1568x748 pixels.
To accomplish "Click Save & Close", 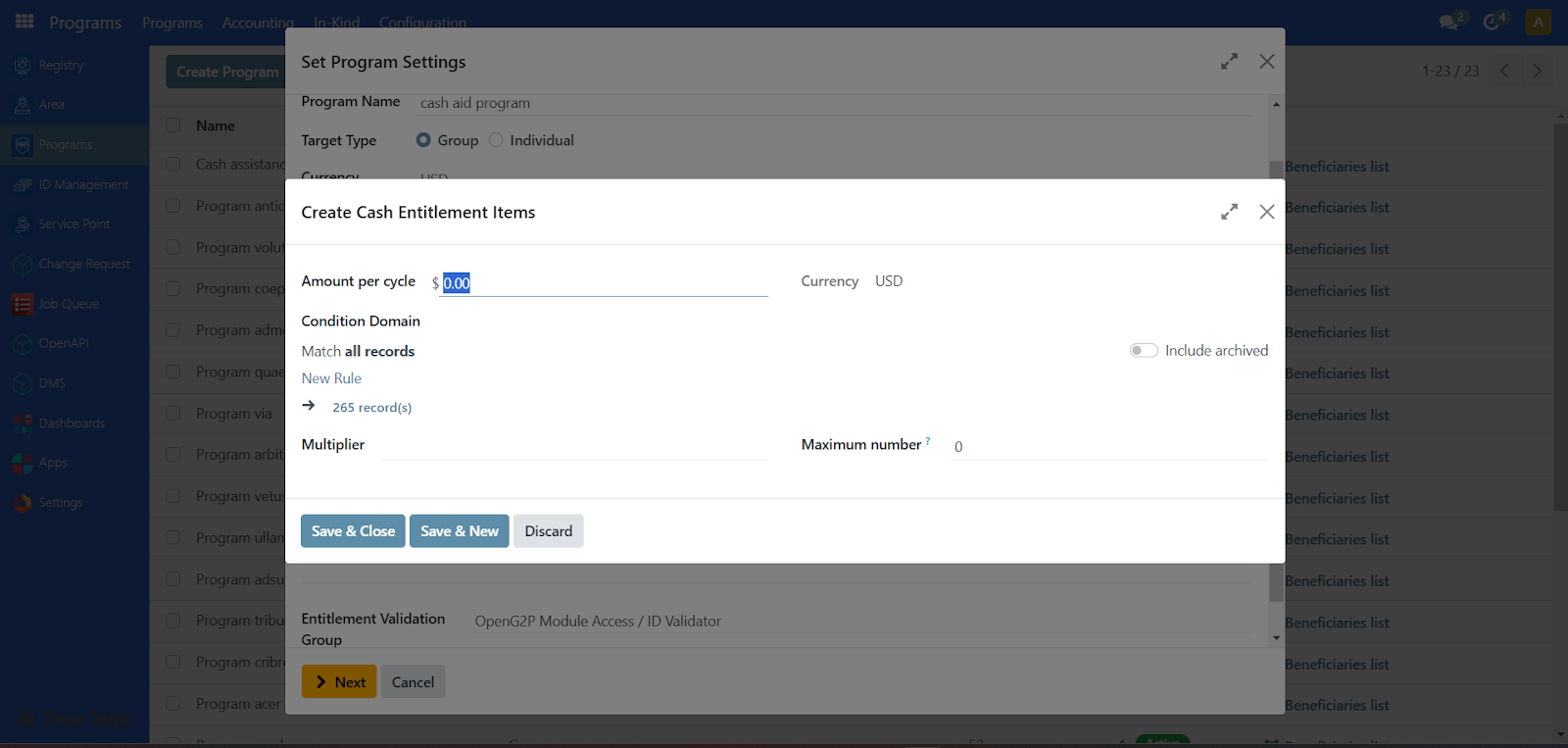I will (x=353, y=531).
